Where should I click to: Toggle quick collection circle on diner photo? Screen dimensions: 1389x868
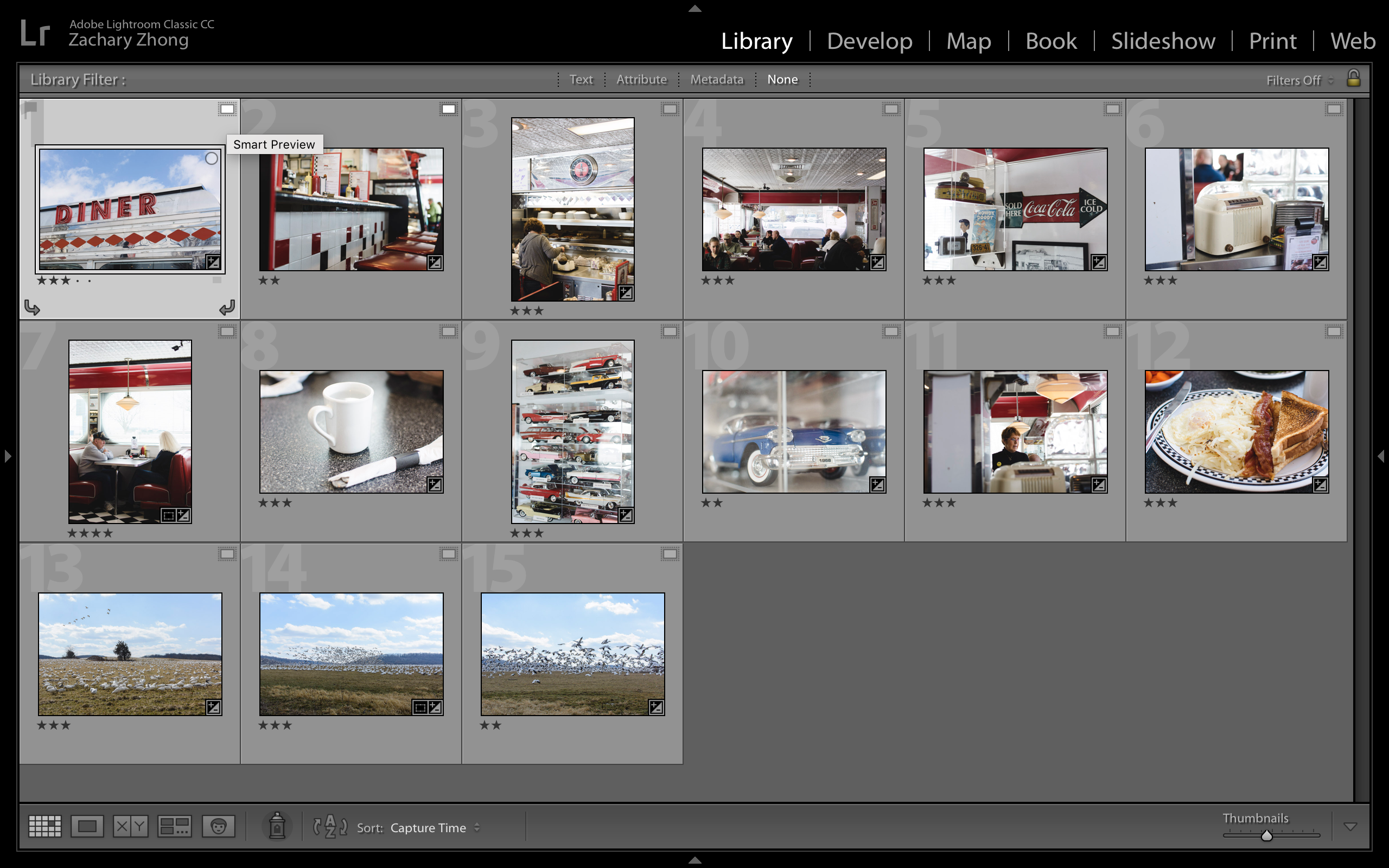tap(212, 158)
